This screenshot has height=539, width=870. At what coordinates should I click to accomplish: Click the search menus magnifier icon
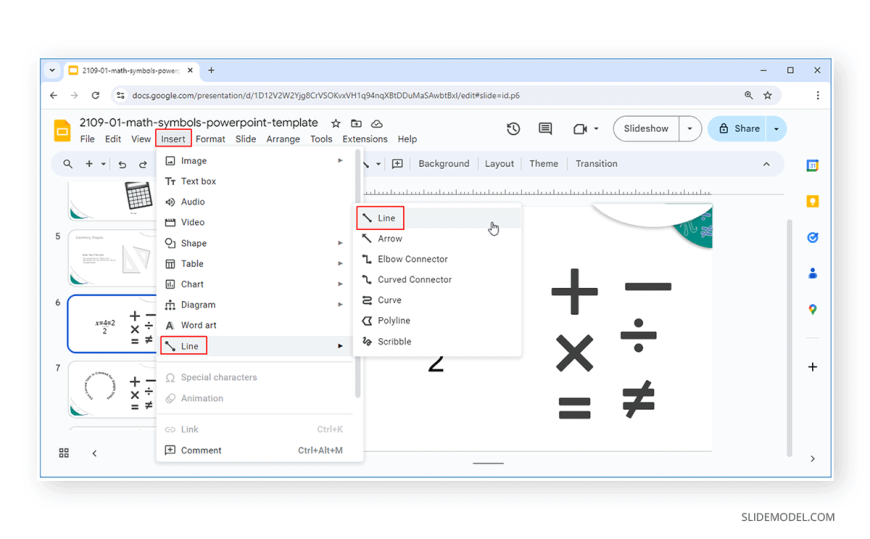click(x=68, y=164)
